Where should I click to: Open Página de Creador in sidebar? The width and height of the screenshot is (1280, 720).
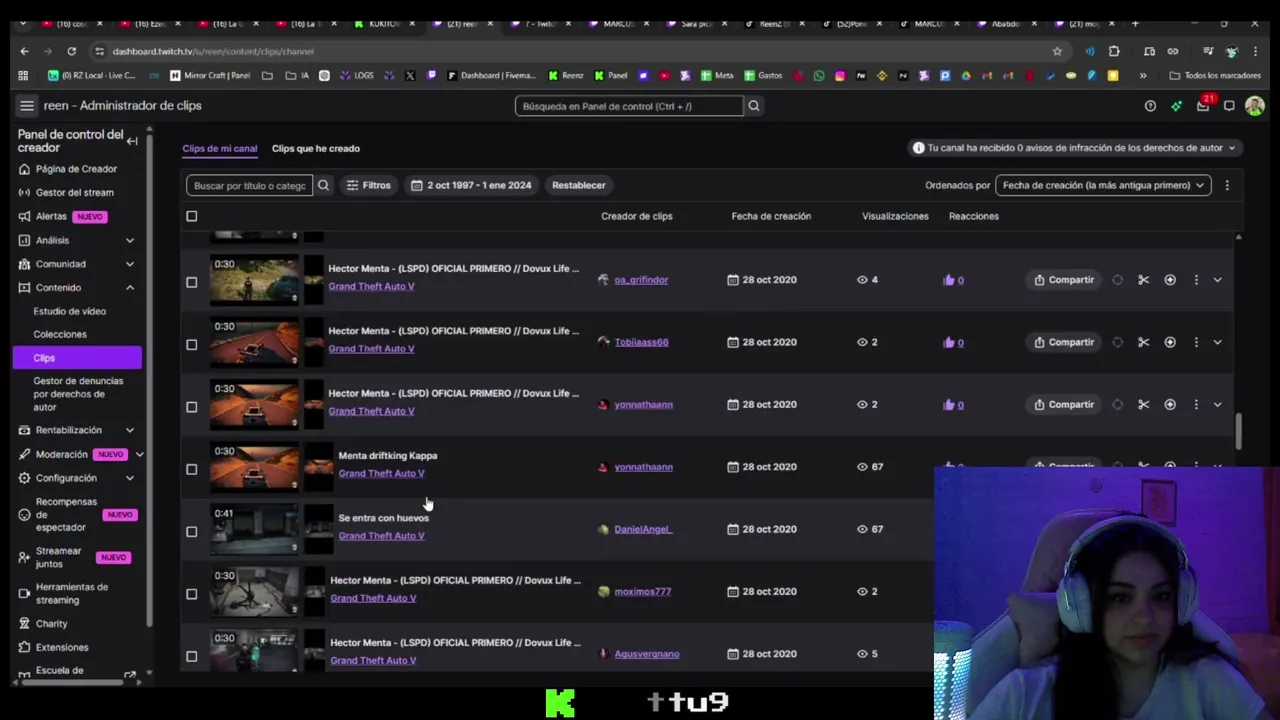click(76, 169)
